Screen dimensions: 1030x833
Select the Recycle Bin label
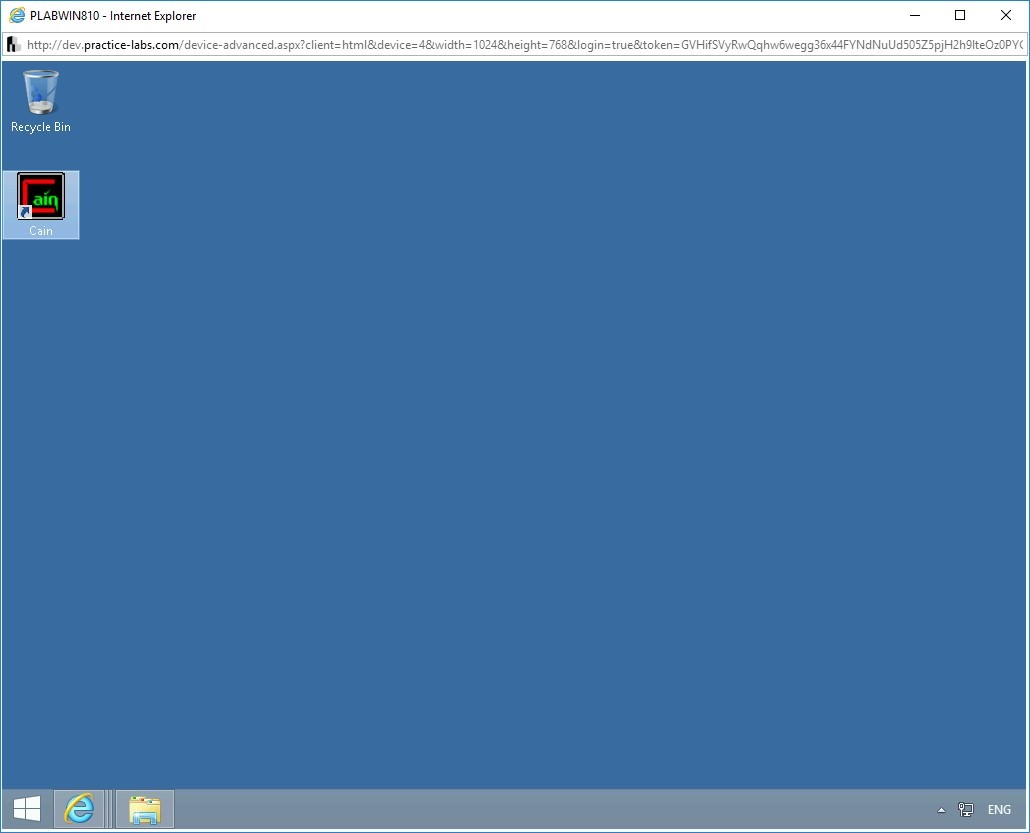[x=40, y=127]
